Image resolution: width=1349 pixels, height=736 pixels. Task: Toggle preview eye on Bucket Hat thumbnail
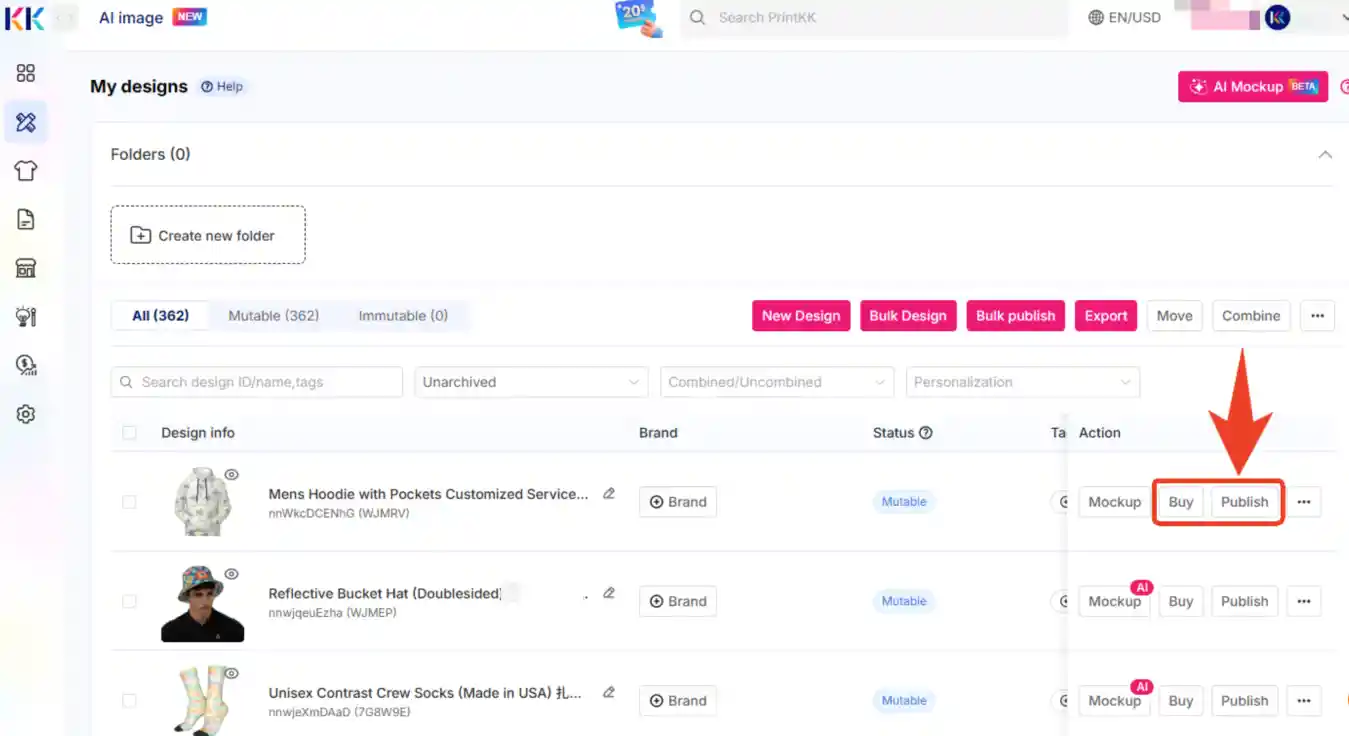(x=232, y=574)
